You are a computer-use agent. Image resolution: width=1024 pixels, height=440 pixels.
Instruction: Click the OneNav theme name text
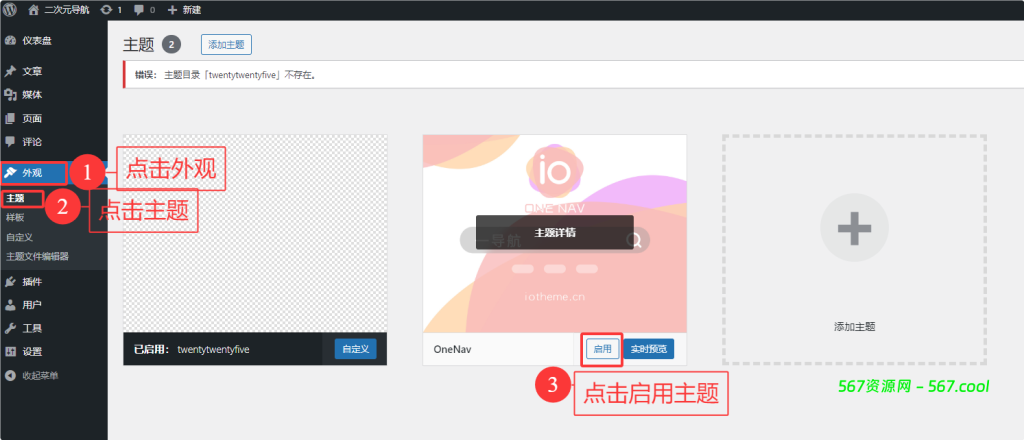pos(453,349)
